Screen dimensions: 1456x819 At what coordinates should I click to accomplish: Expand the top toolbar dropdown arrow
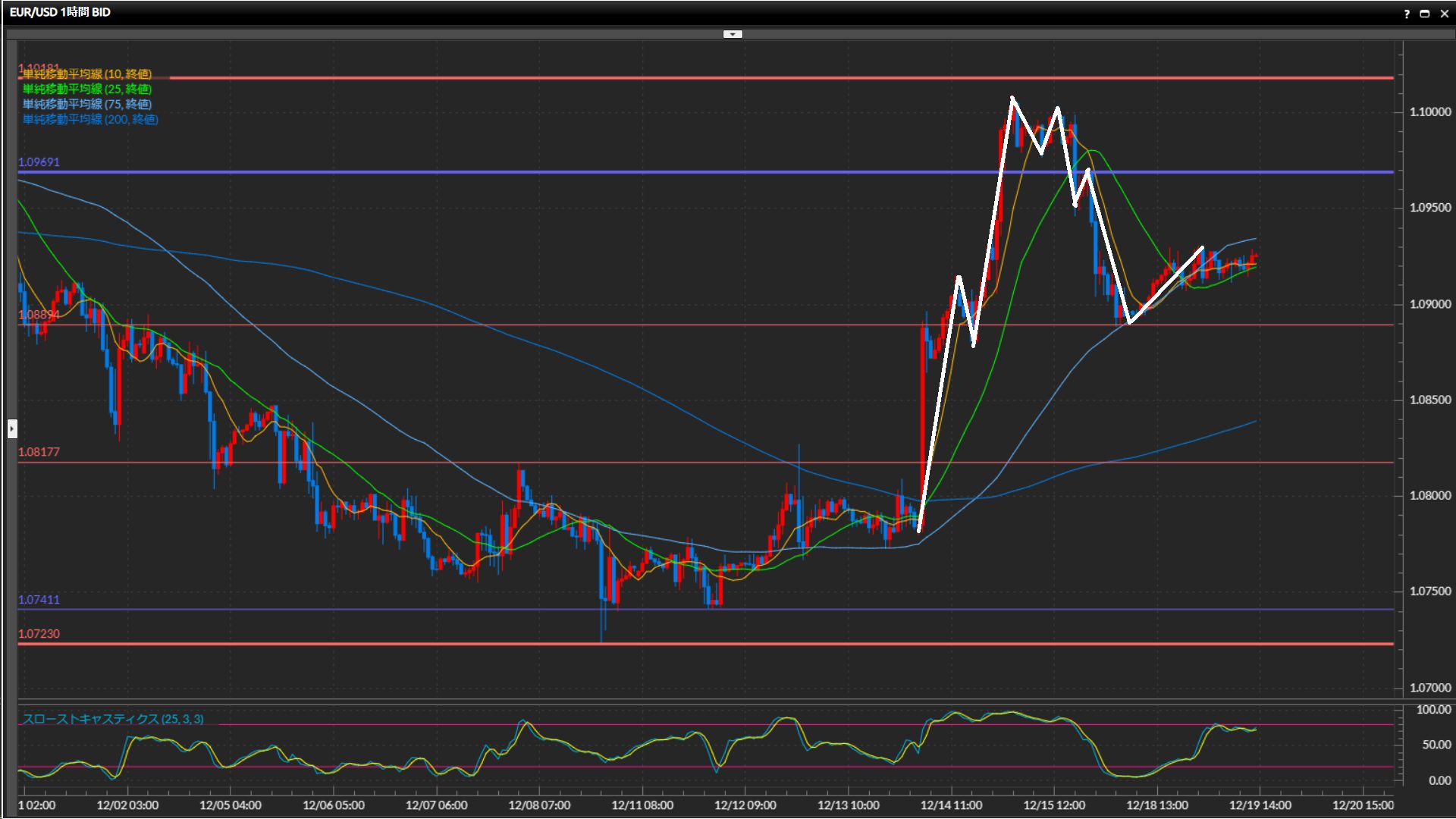[733, 34]
